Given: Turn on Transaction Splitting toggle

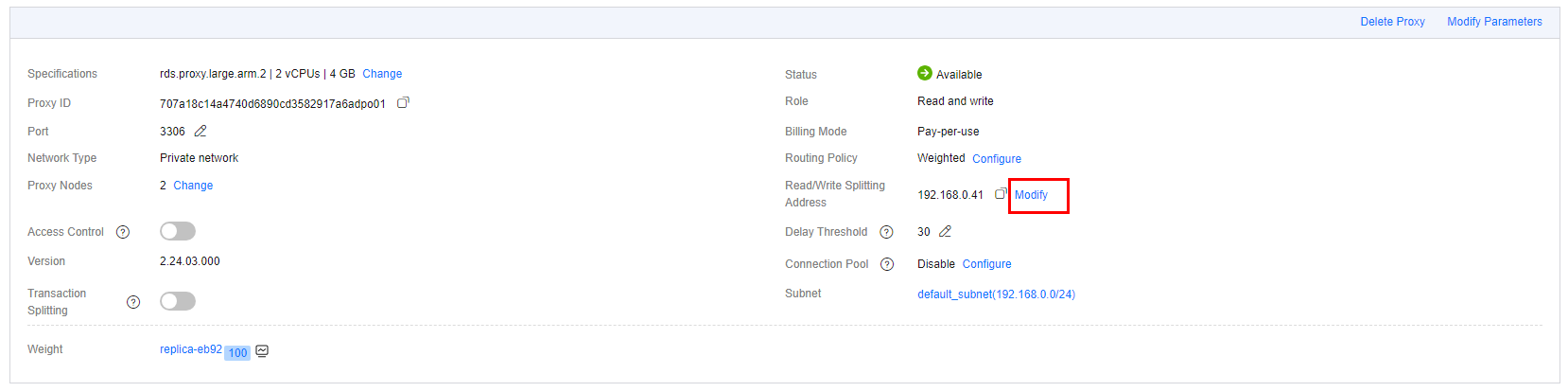Looking at the screenshot, I should (x=178, y=301).
